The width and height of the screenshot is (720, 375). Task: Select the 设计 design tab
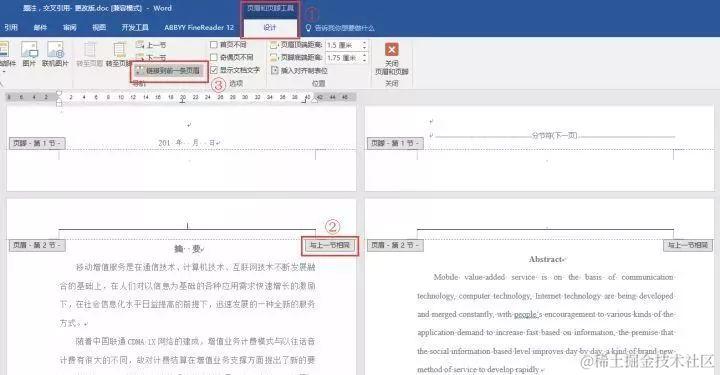click(x=270, y=28)
